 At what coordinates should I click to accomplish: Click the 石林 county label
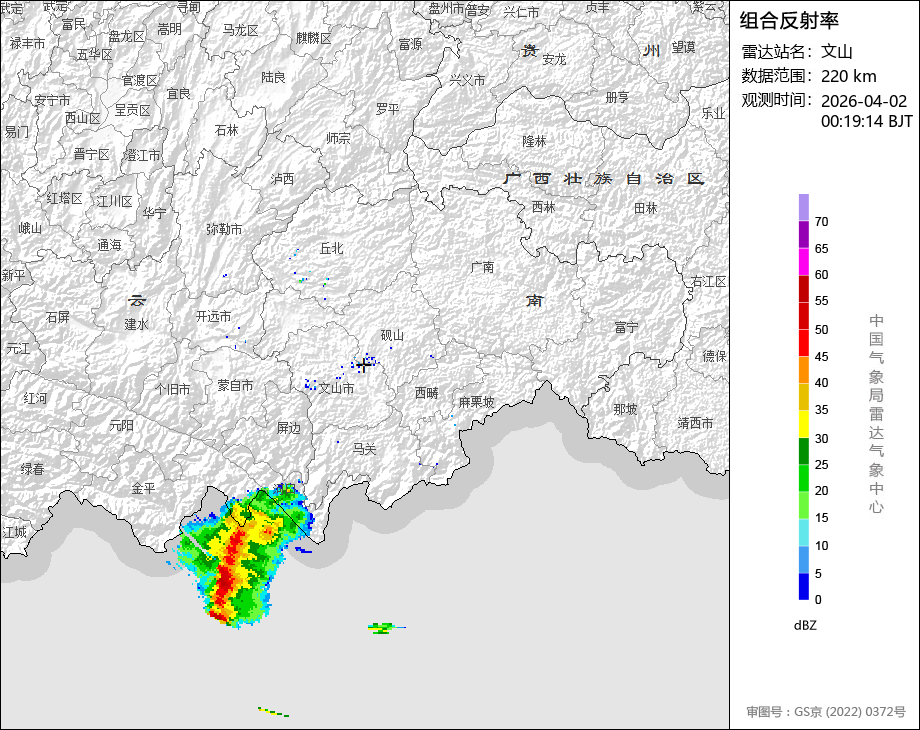click(x=226, y=130)
